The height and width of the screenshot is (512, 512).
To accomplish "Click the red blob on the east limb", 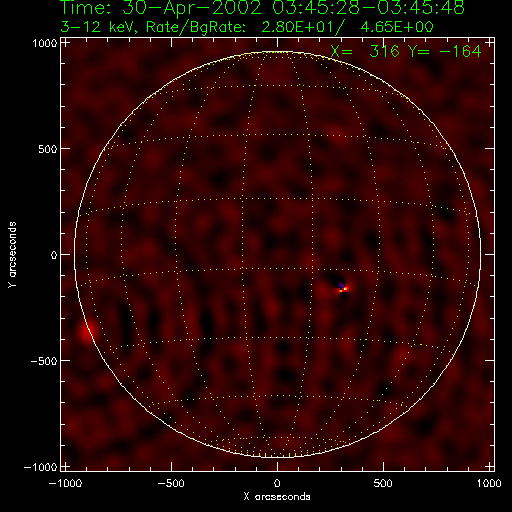I will click(87, 332).
